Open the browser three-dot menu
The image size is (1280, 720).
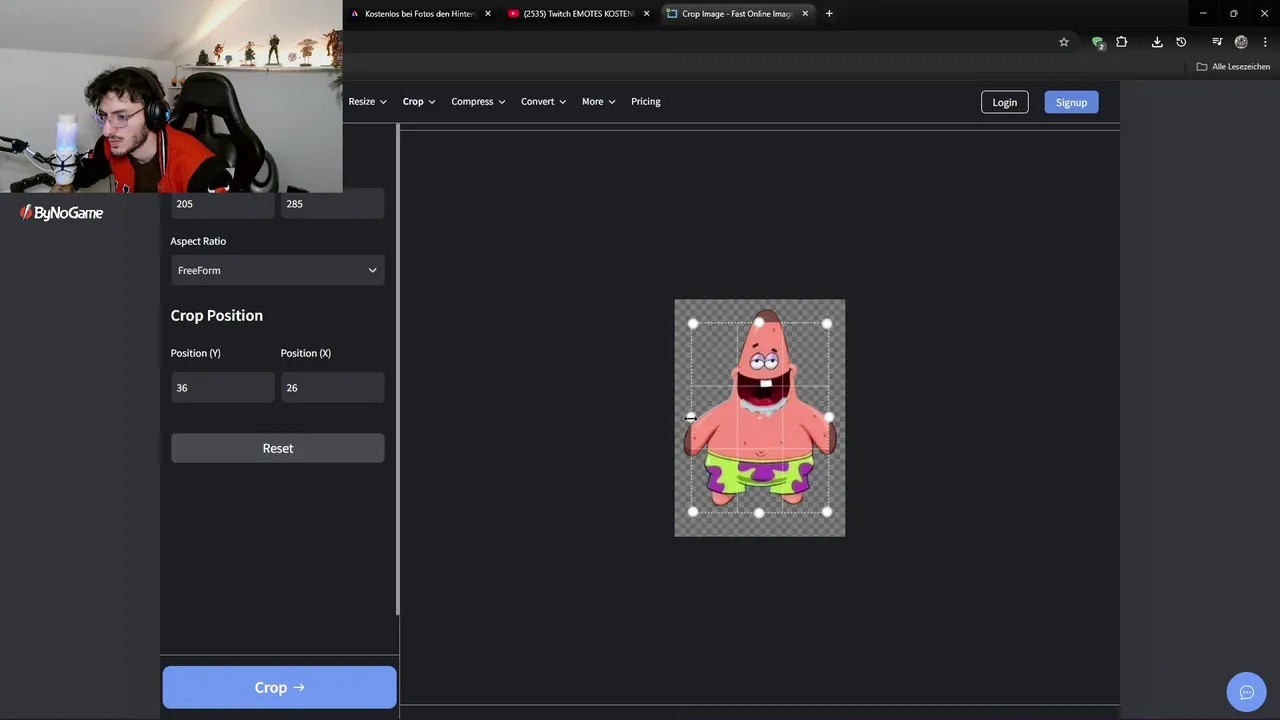click(x=1265, y=42)
